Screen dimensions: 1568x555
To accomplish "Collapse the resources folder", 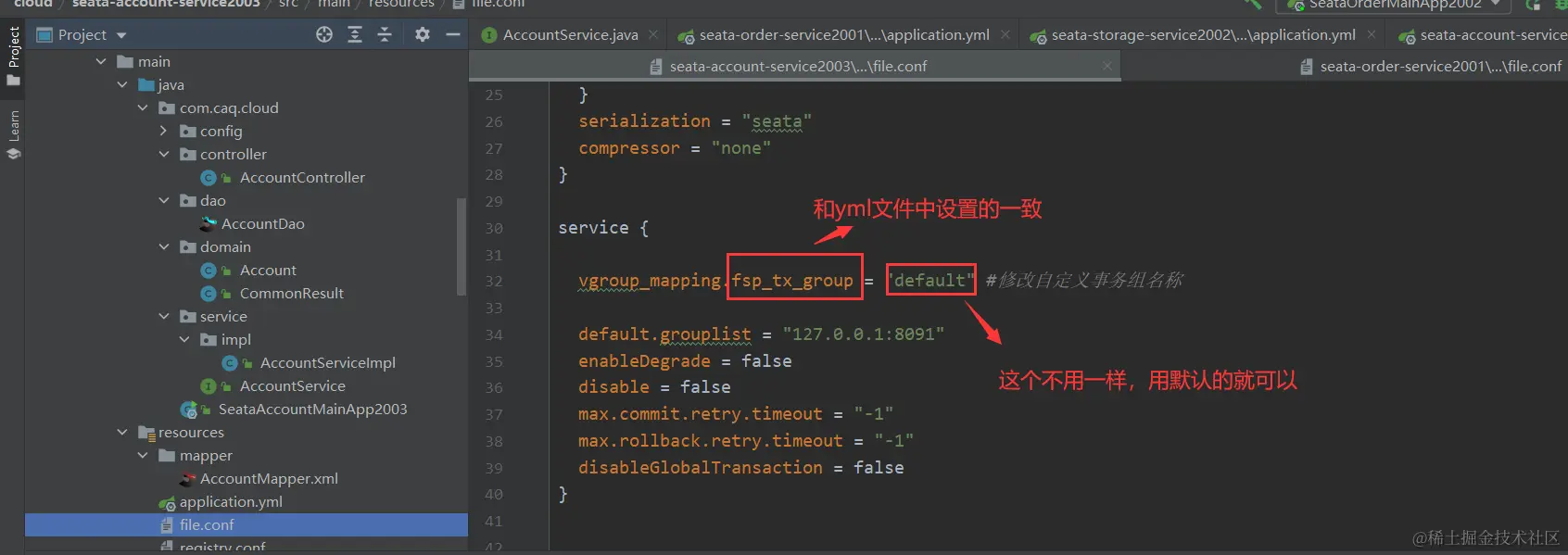I will pos(122,432).
